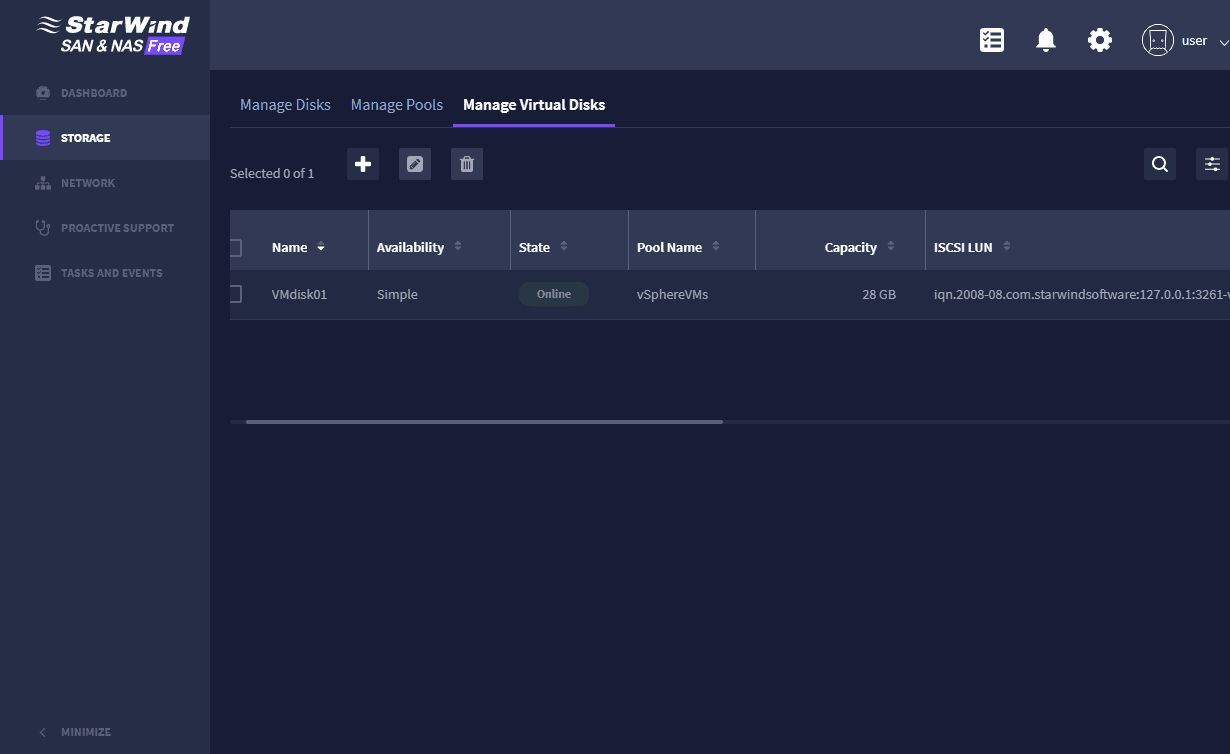This screenshot has height=754, width=1230.
Task: Add a new virtual disk with the plus button
Action: 362,163
